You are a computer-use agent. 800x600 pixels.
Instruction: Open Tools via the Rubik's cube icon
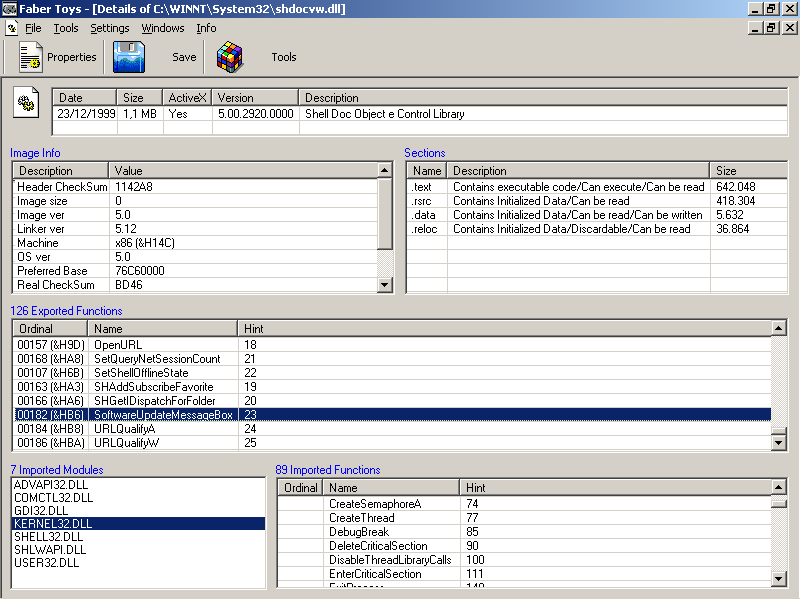click(231, 58)
